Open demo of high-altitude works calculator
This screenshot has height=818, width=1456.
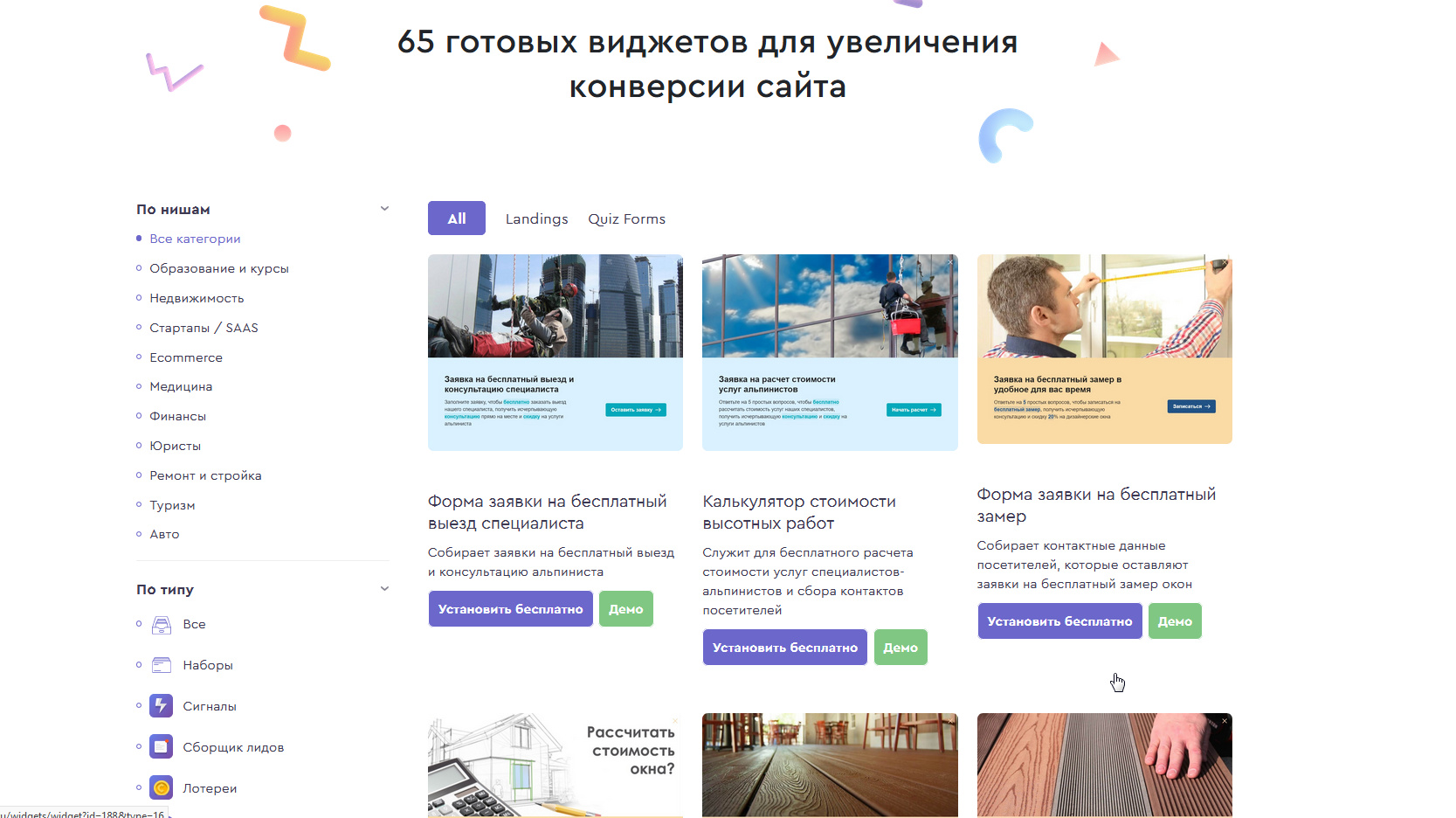[x=901, y=648]
